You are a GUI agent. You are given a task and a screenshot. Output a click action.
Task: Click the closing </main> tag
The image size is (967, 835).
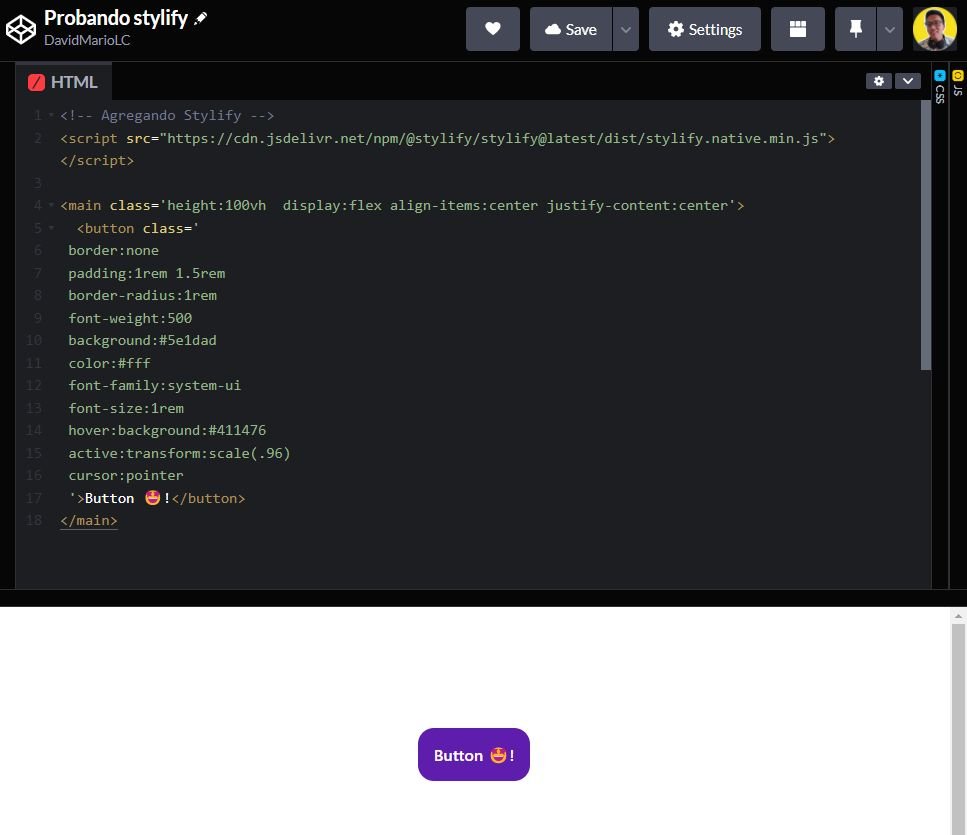pyautogui.click(x=89, y=520)
